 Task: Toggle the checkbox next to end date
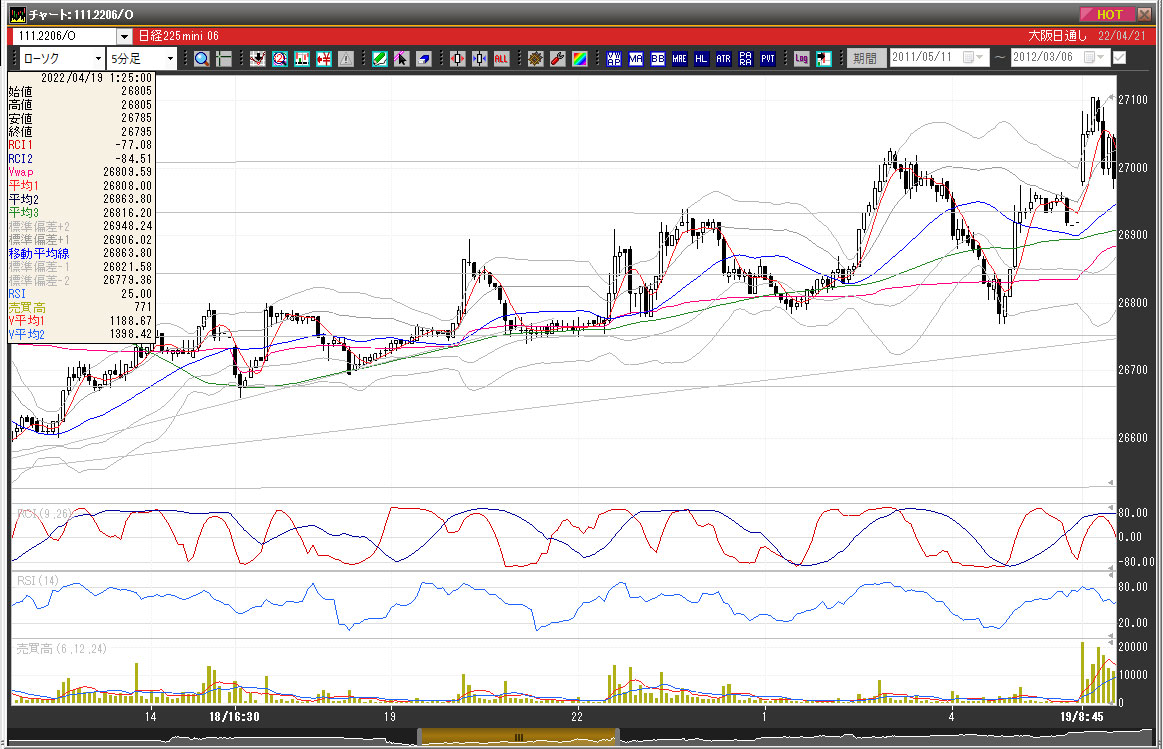tap(1119, 58)
